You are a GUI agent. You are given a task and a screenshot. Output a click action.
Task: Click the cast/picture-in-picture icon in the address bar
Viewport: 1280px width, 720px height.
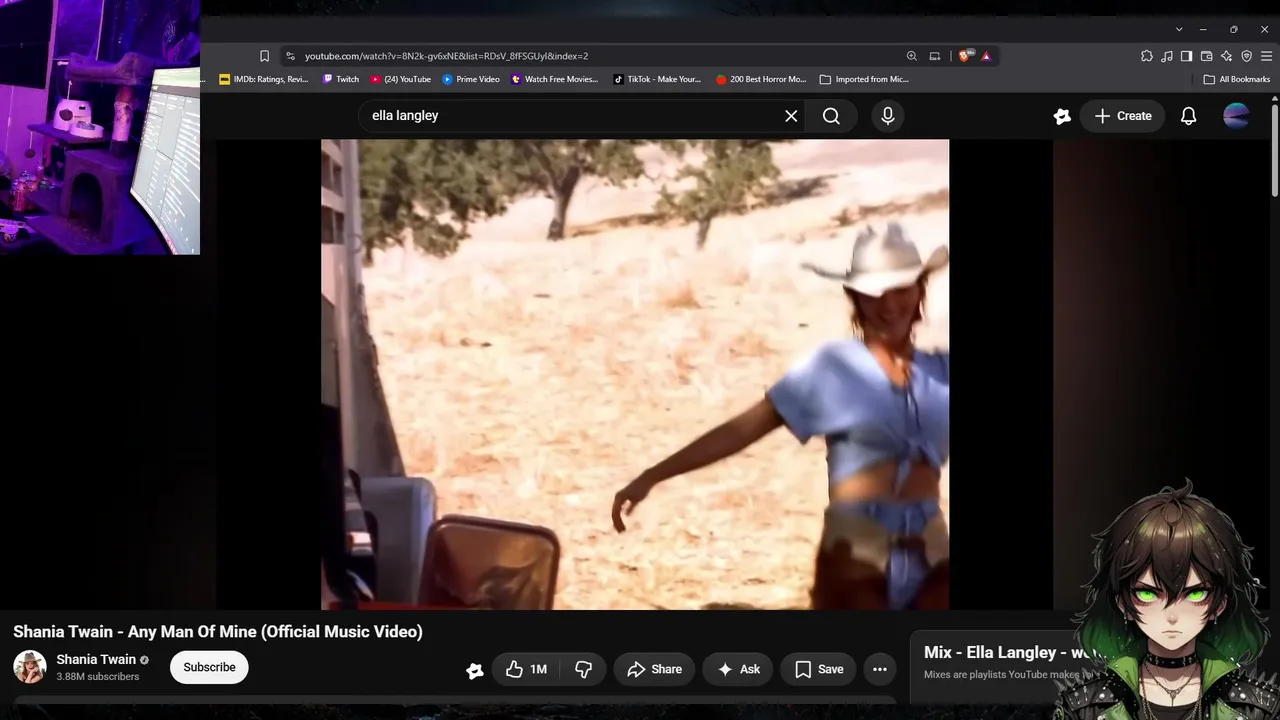coord(935,56)
